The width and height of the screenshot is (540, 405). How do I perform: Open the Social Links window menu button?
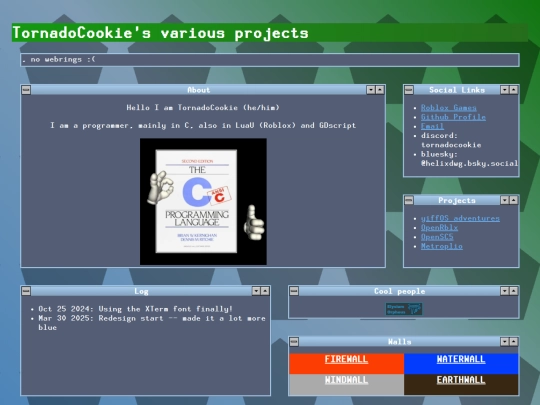pos(409,90)
